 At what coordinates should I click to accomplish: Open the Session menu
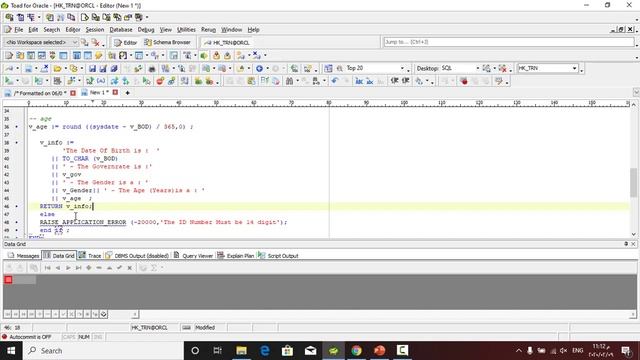tap(95, 30)
